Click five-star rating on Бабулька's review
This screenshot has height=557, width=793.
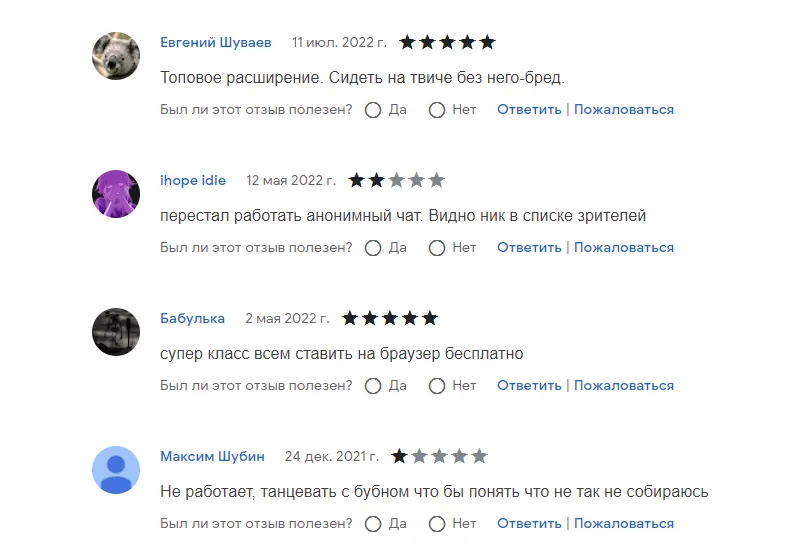(389, 318)
